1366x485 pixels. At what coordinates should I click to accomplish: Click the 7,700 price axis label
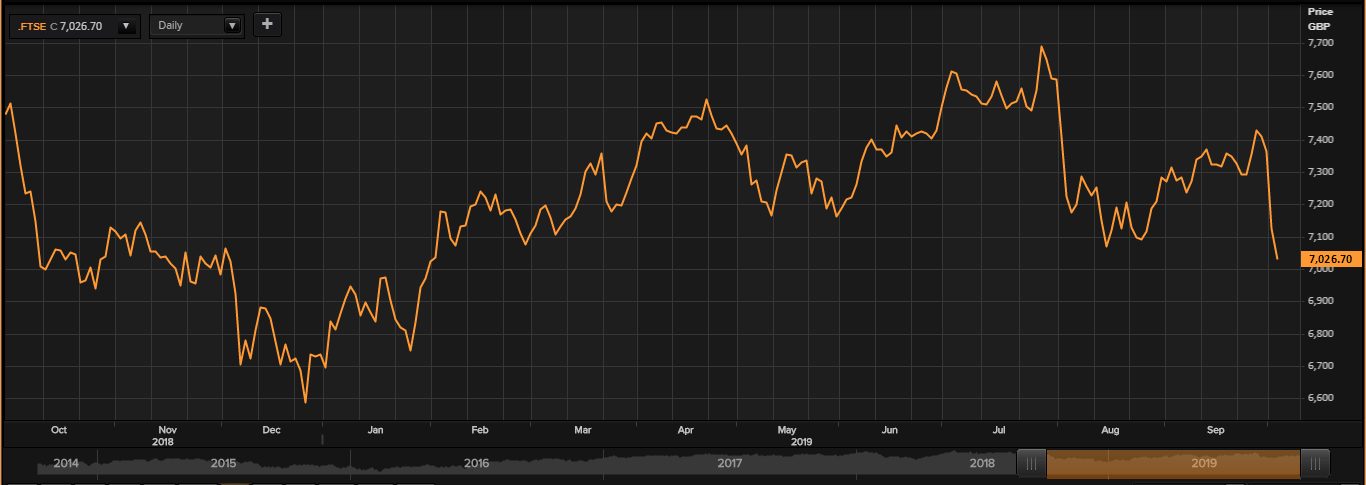(x=1320, y=43)
